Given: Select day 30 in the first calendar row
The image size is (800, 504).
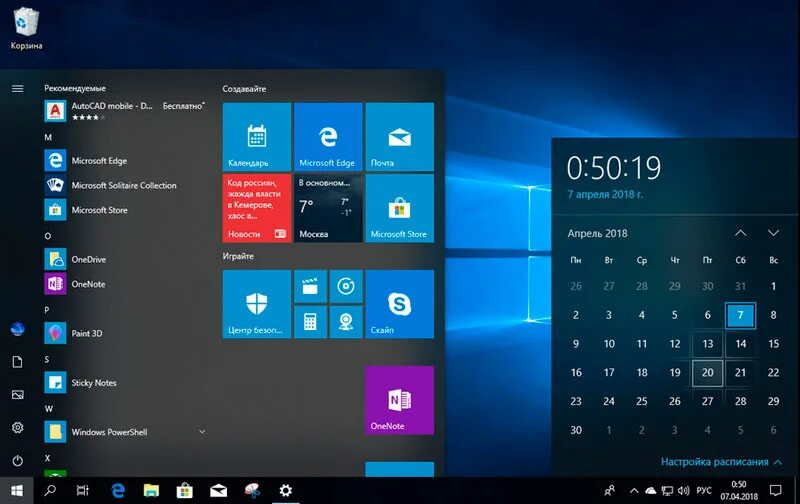Looking at the screenshot, I should pyautogui.click(x=708, y=286).
